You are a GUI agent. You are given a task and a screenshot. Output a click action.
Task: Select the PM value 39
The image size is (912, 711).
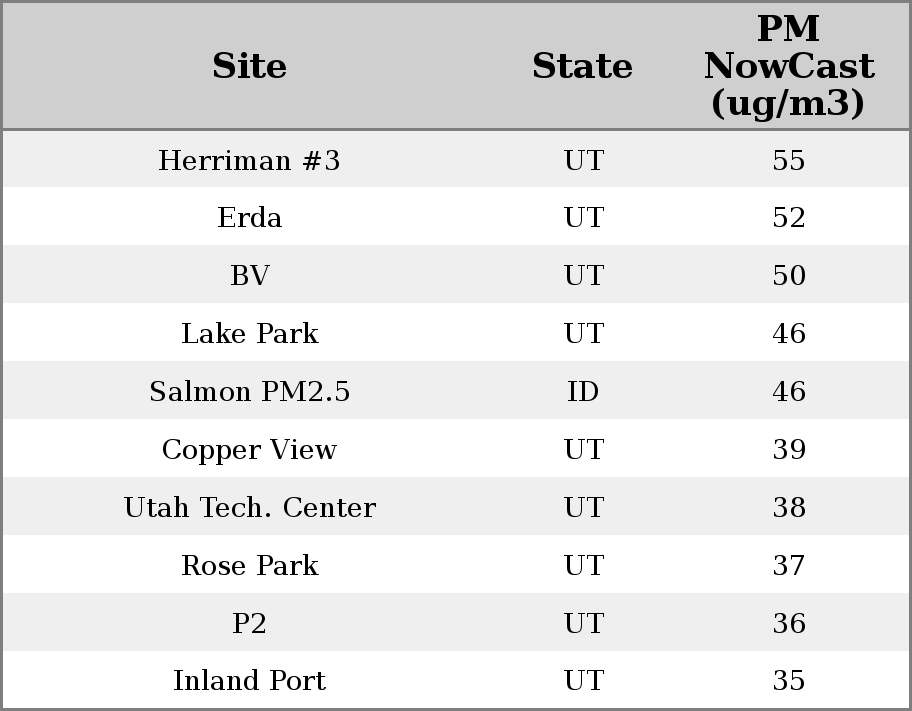point(788,450)
